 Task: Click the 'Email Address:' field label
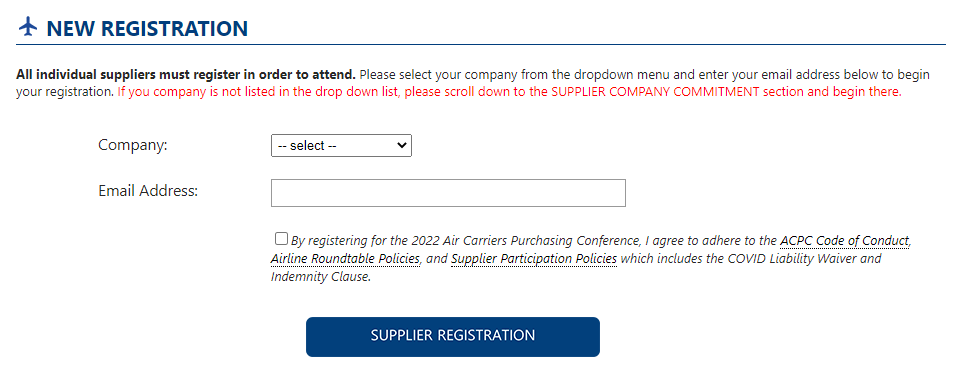[148, 191]
